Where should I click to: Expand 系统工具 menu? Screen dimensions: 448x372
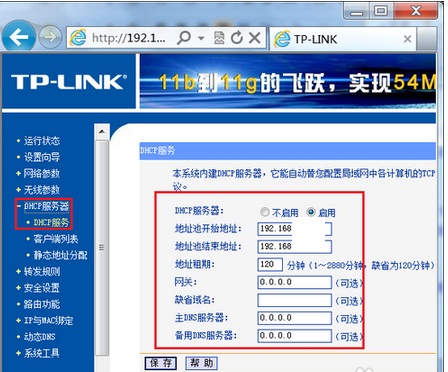42,353
